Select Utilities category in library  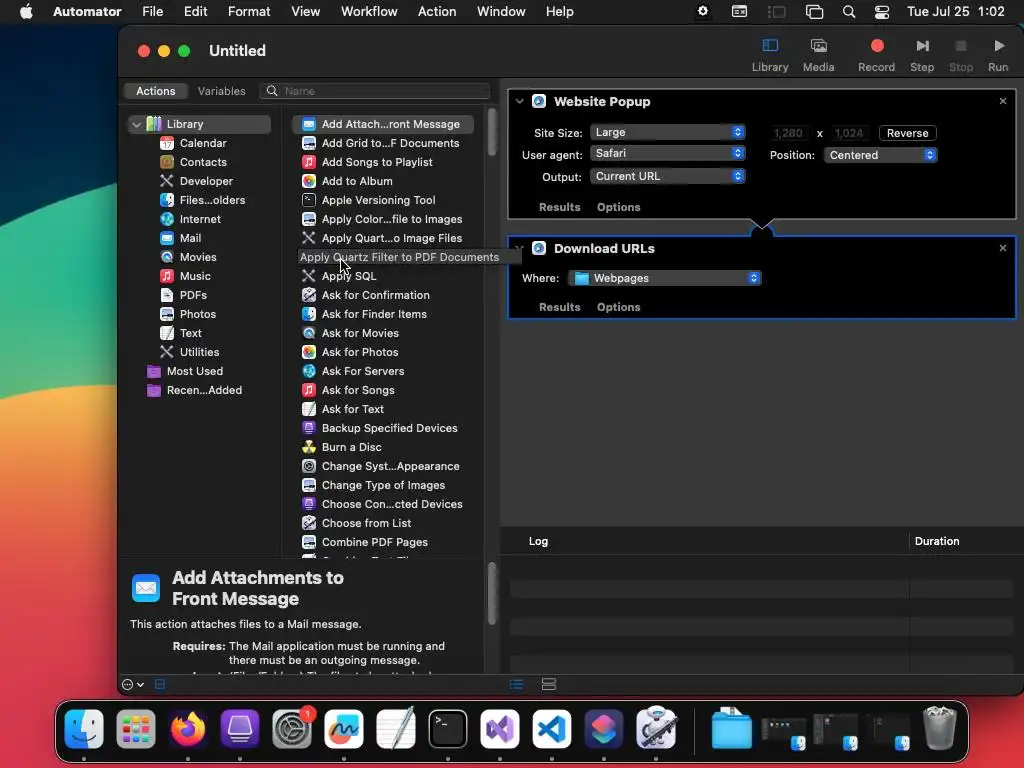[x=199, y=351]
